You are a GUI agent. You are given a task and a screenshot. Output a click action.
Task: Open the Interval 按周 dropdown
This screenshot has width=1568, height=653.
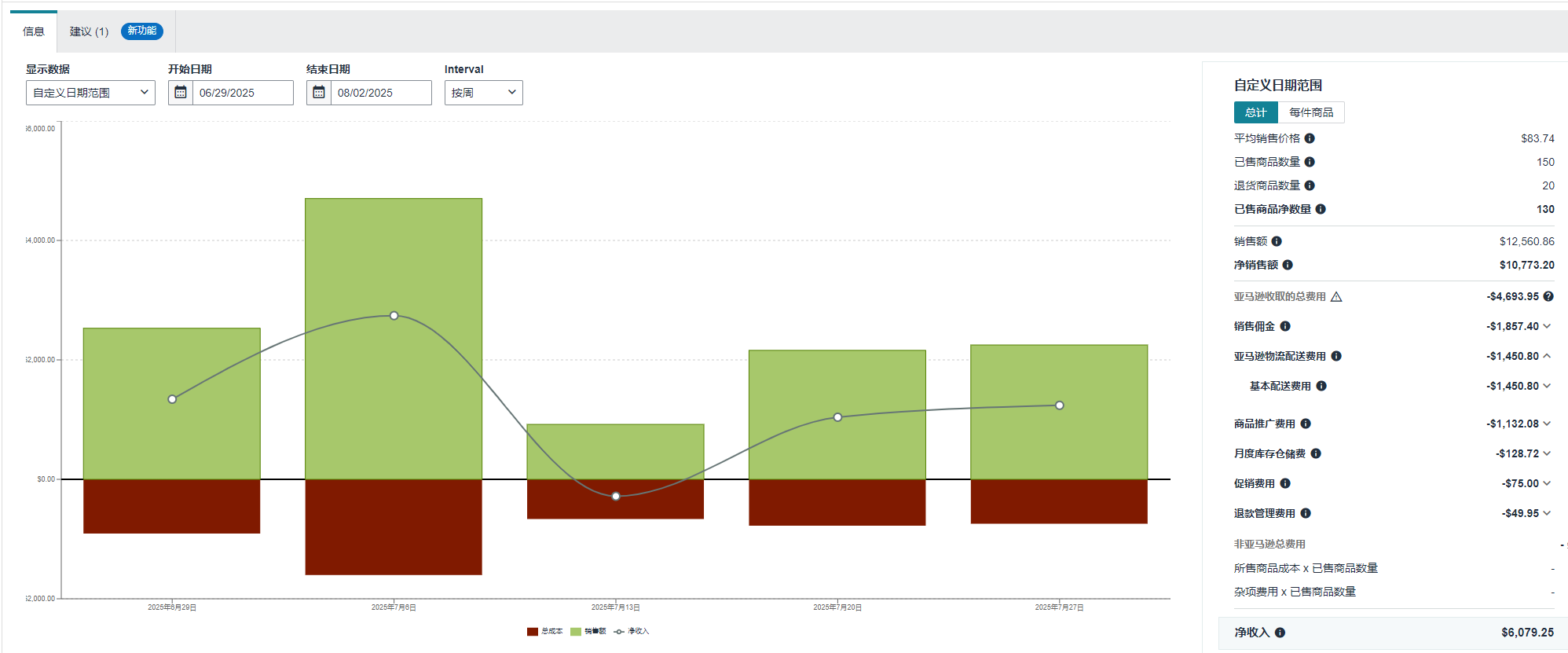pyautogui.click(x=484, y=93)
